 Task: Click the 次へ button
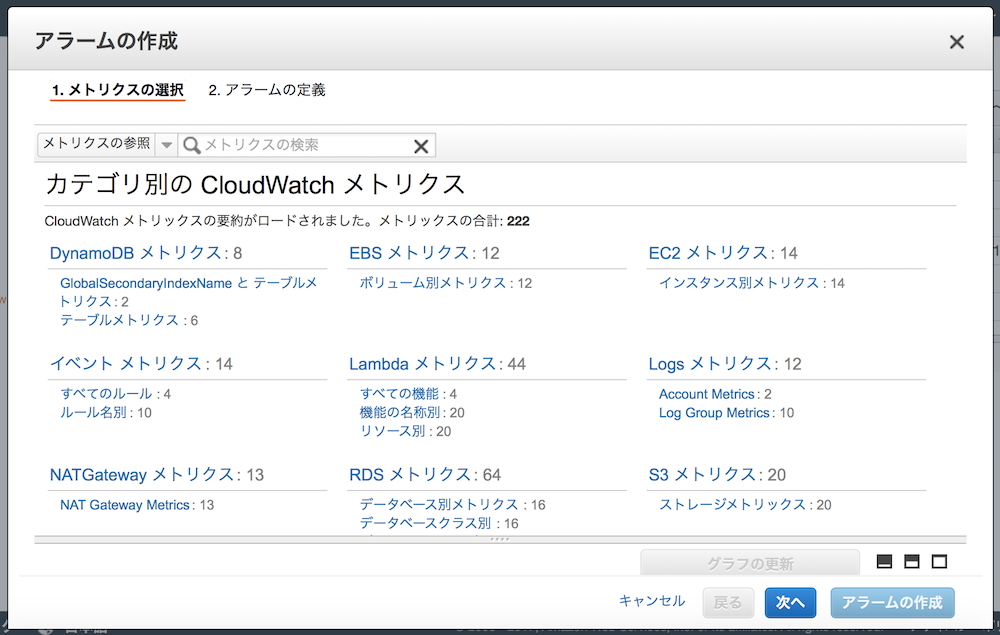790,603
